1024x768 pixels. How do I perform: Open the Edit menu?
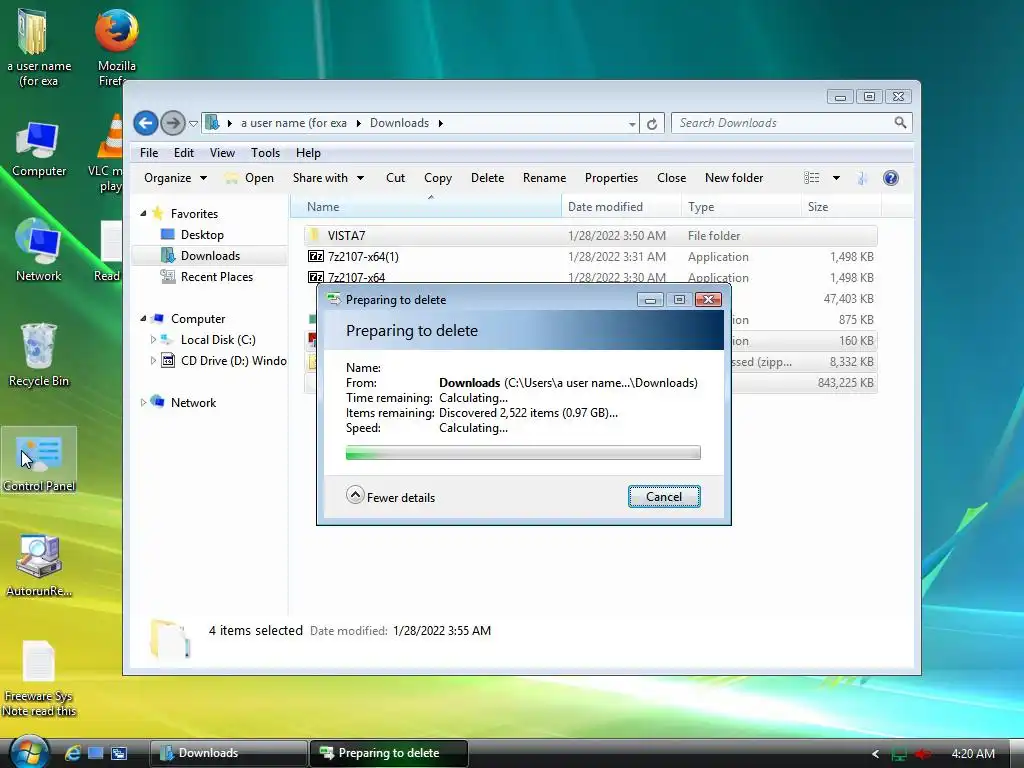pyautogui.click(x=184, y=153)
